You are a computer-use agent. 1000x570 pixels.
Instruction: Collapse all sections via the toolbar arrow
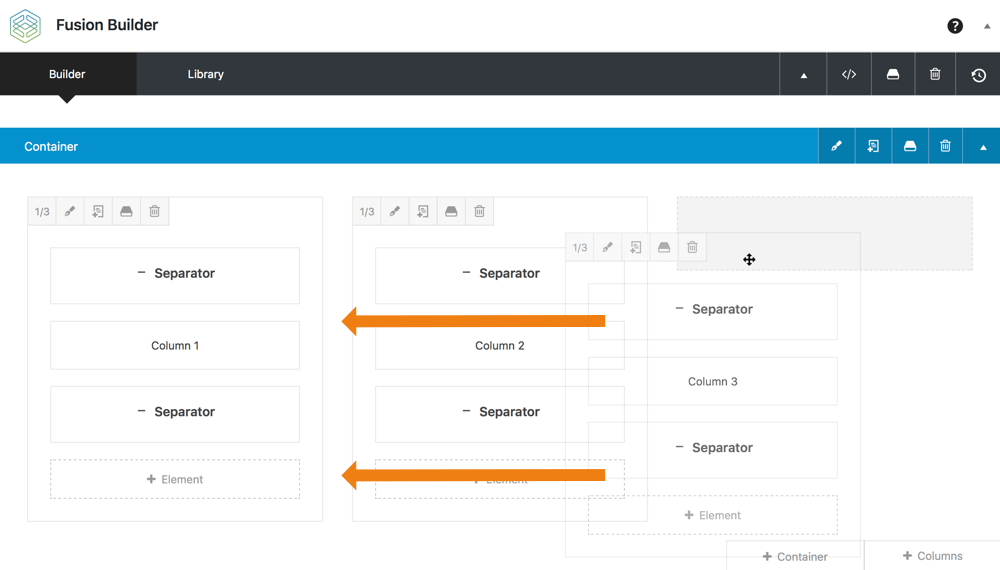pyautogui.click(x=803, y=75)
